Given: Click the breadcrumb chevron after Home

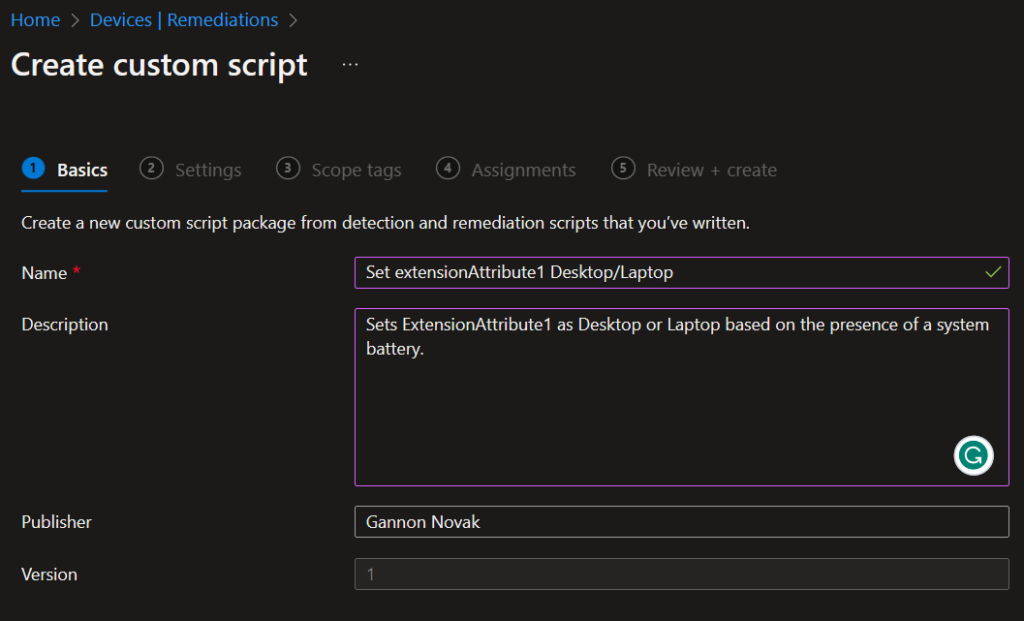Looking at the screenshot, I should click(x=75, y=20).
